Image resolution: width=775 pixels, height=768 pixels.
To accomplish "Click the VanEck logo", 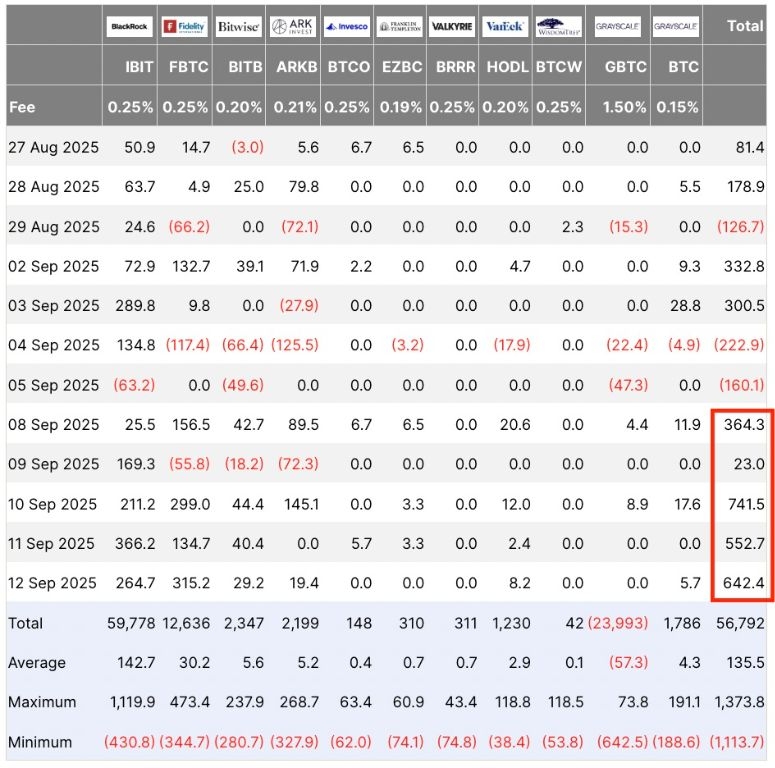I will pyautogui.click(x=505, y=27).
